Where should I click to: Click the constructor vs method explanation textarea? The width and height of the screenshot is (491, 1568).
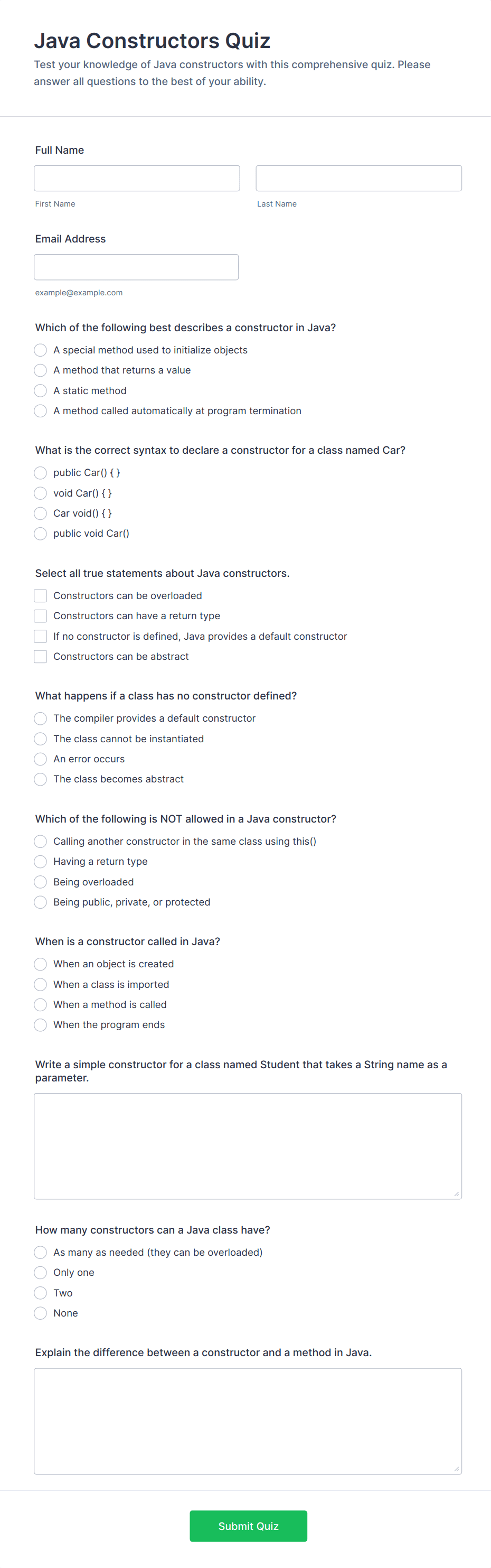(248, 1421)
